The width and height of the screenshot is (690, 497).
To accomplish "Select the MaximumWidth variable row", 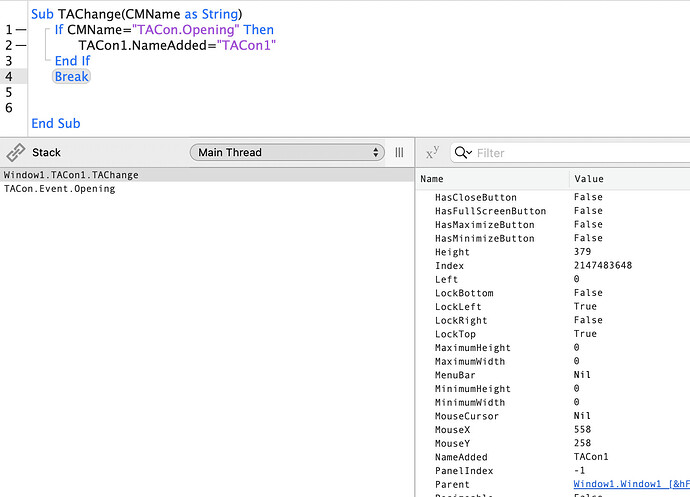I will [x=553, y=361].
